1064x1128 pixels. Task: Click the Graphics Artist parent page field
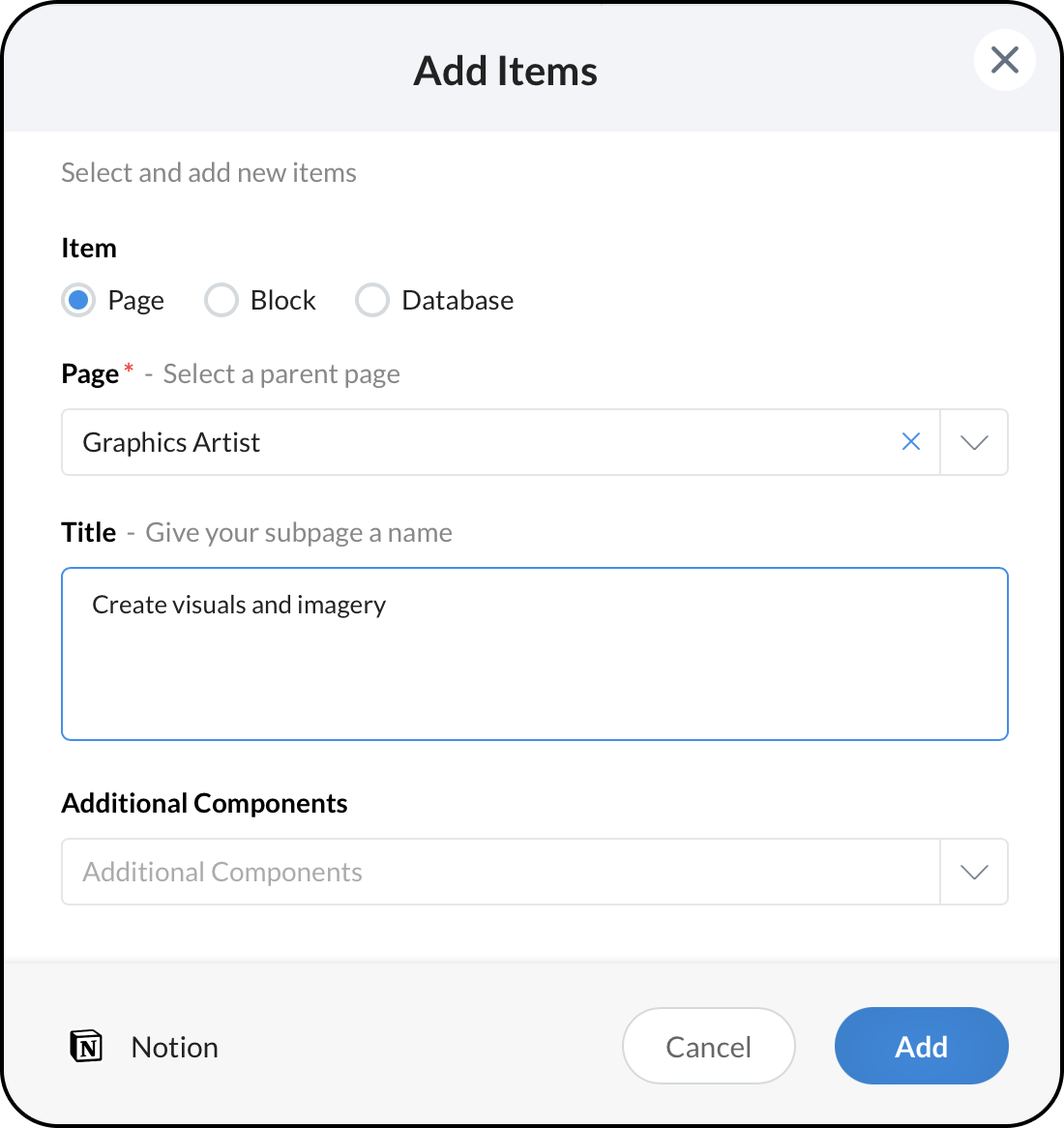tap(484, 442)
